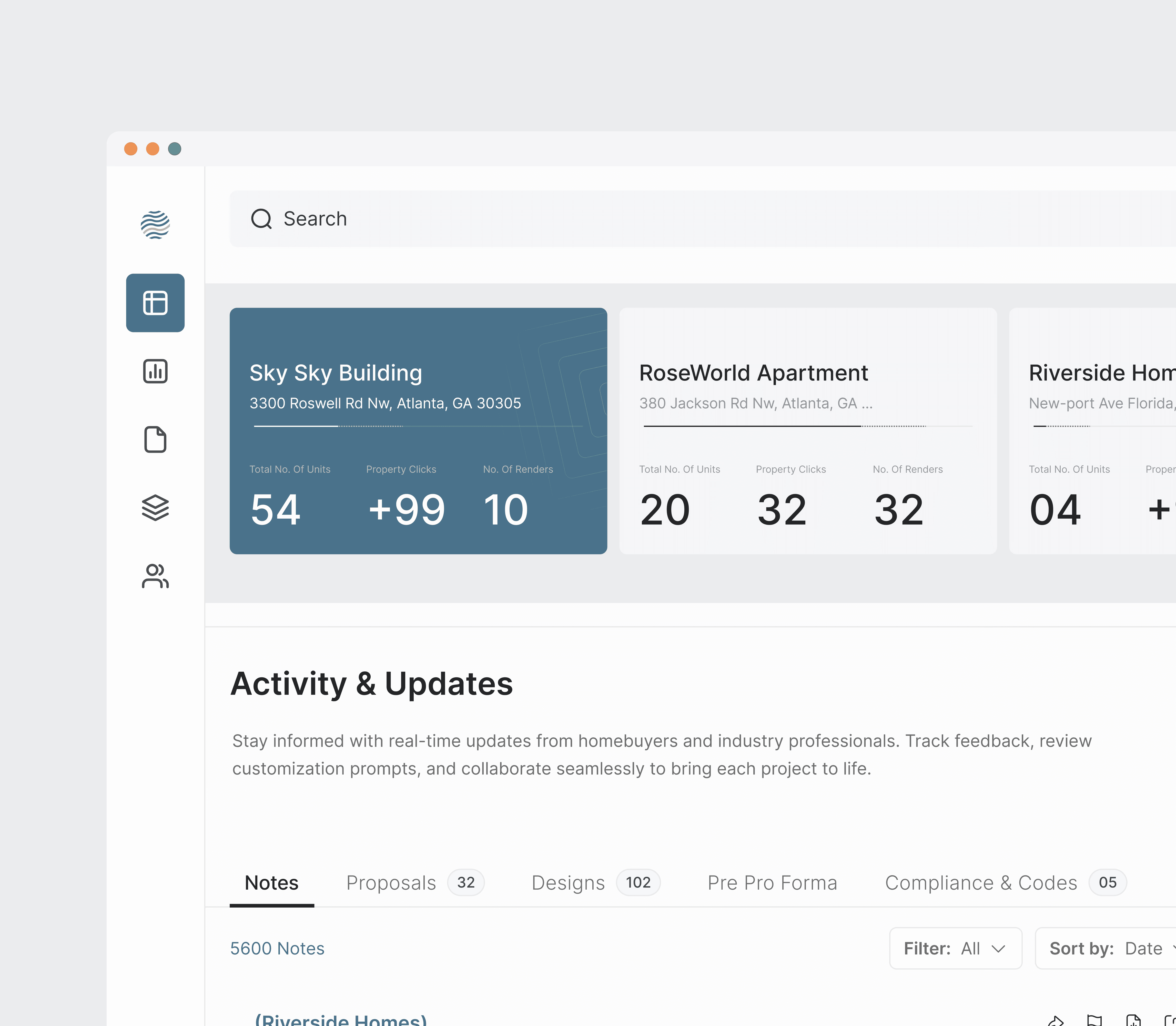1176x1026 pixels.
Task: Click the "05" badge beside Compliance & Codes
Action: tap(1108, 883)
